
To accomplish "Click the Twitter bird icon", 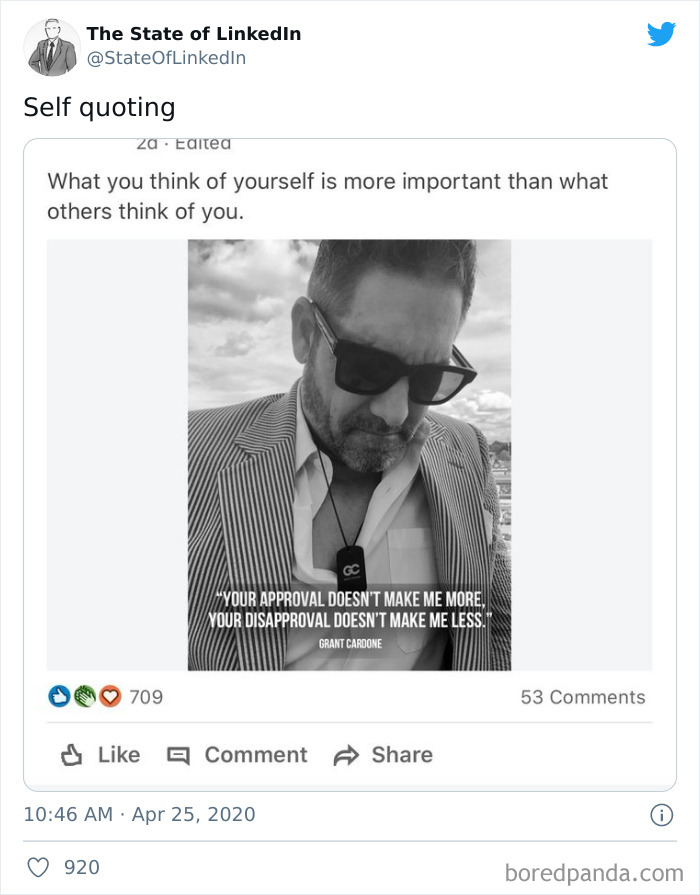I will (662, 33).
